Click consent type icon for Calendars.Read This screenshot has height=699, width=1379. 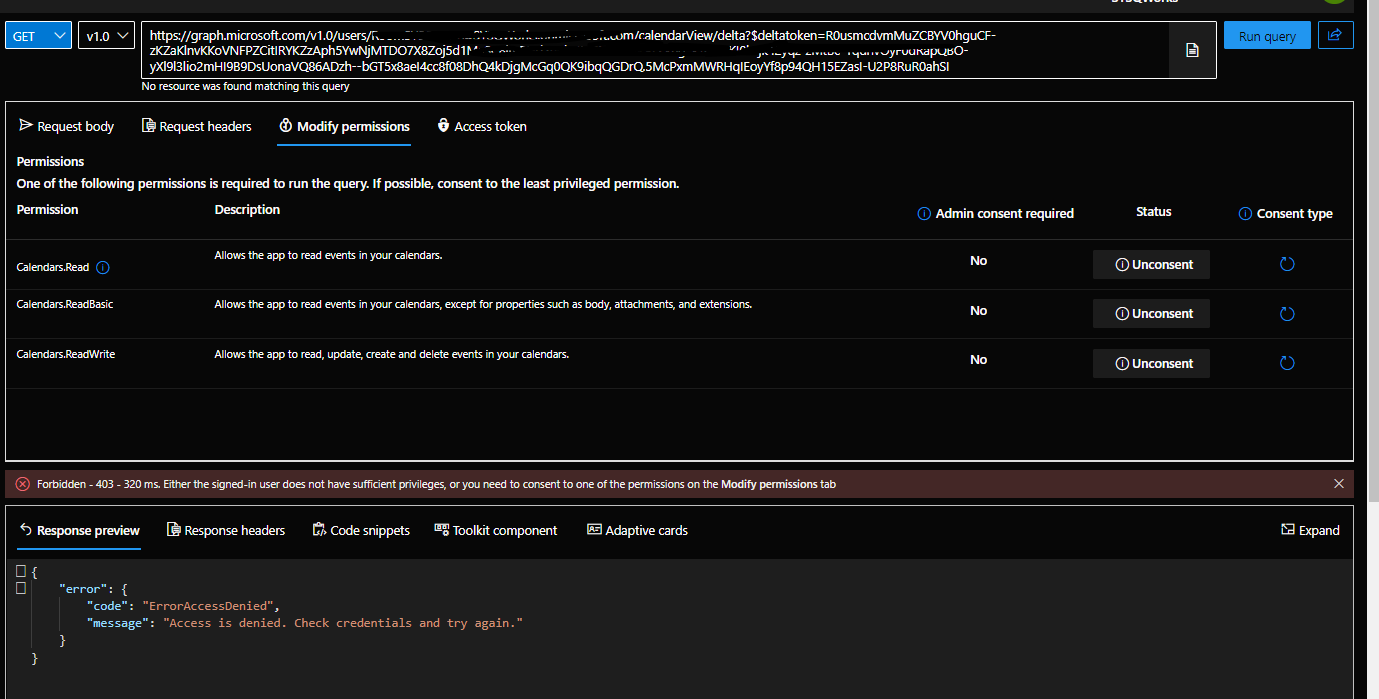(1287, 264)
